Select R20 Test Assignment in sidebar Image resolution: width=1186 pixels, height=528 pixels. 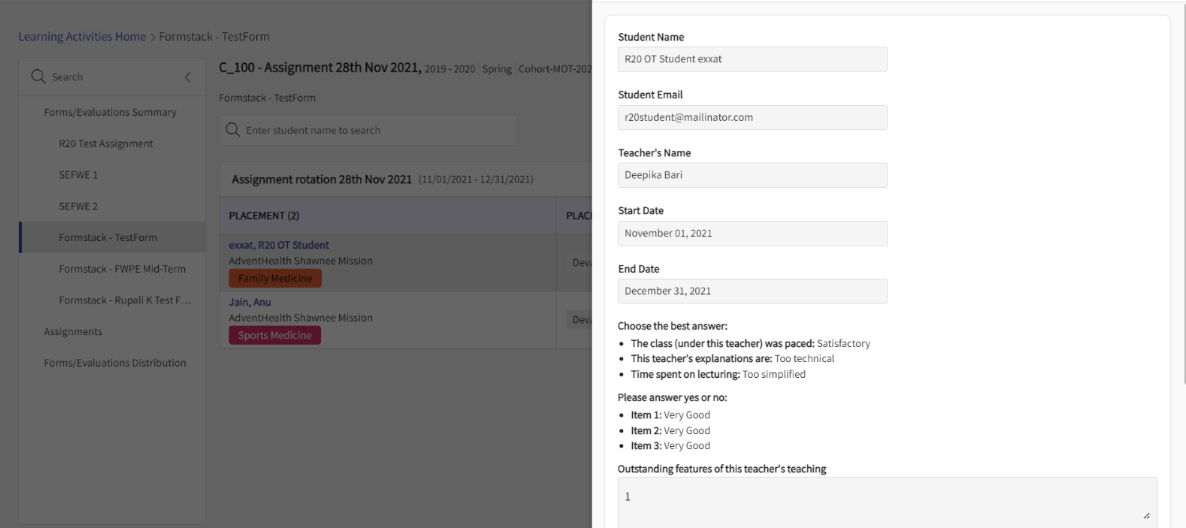point(106,143)
